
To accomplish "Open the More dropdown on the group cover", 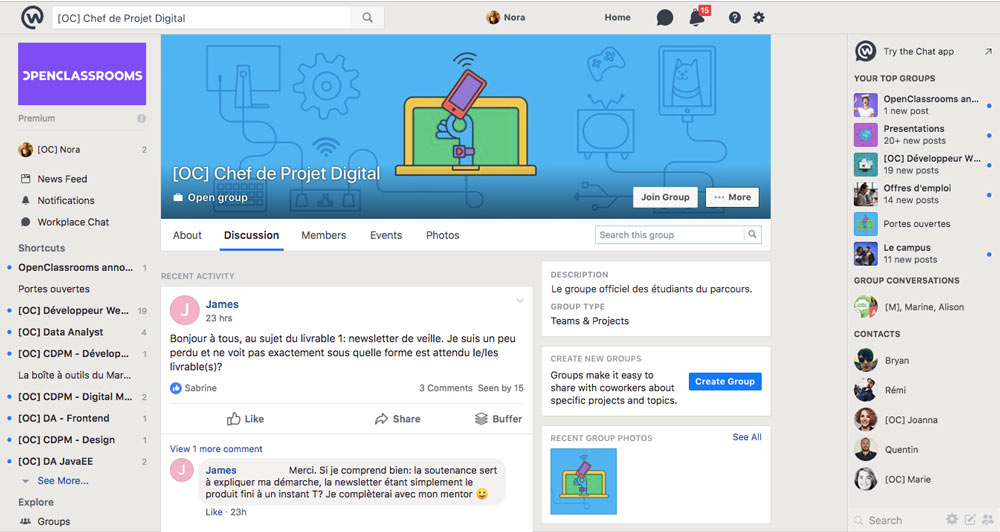I will point(732,197).
